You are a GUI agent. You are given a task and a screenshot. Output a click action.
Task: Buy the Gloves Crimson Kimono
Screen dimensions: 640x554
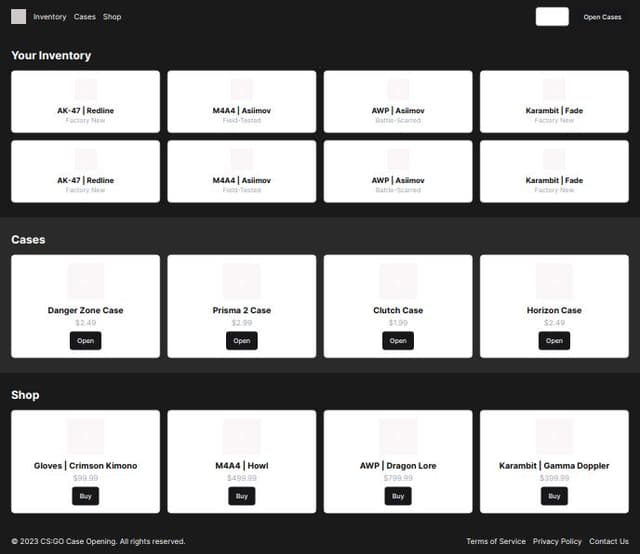pos(85,496)
